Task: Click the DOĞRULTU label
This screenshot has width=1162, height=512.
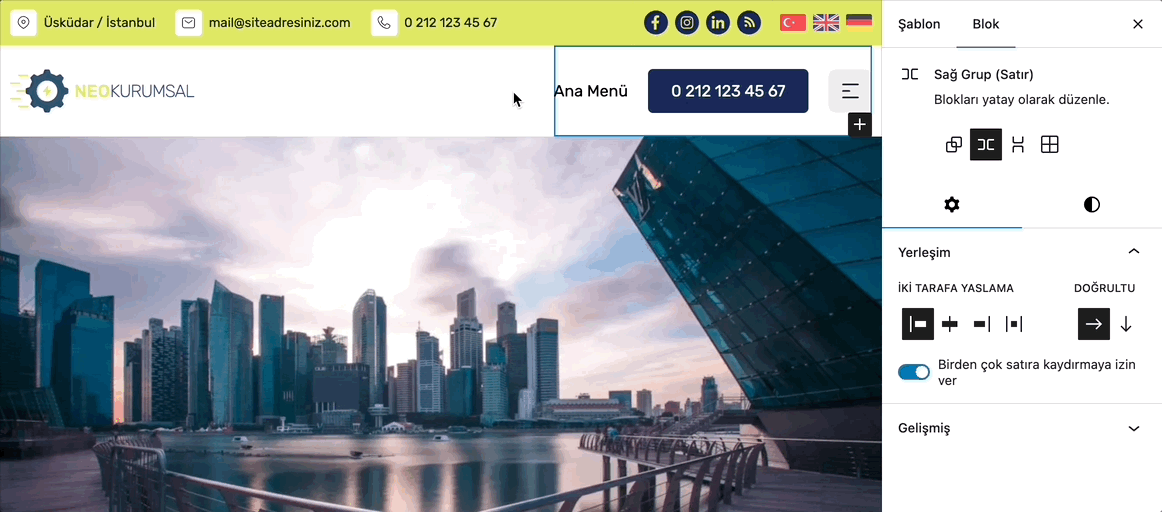Action: tap(1104, 288)
